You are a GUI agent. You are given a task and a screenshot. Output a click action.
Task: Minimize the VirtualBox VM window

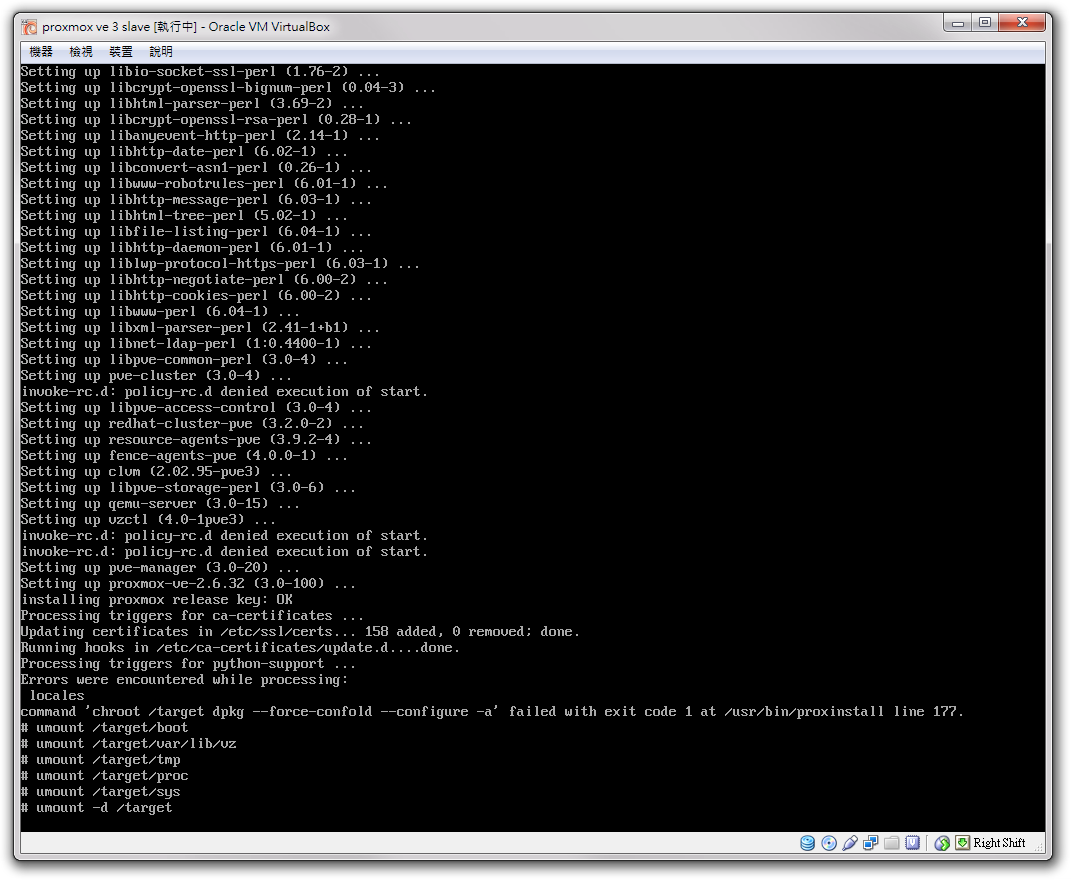958,23
